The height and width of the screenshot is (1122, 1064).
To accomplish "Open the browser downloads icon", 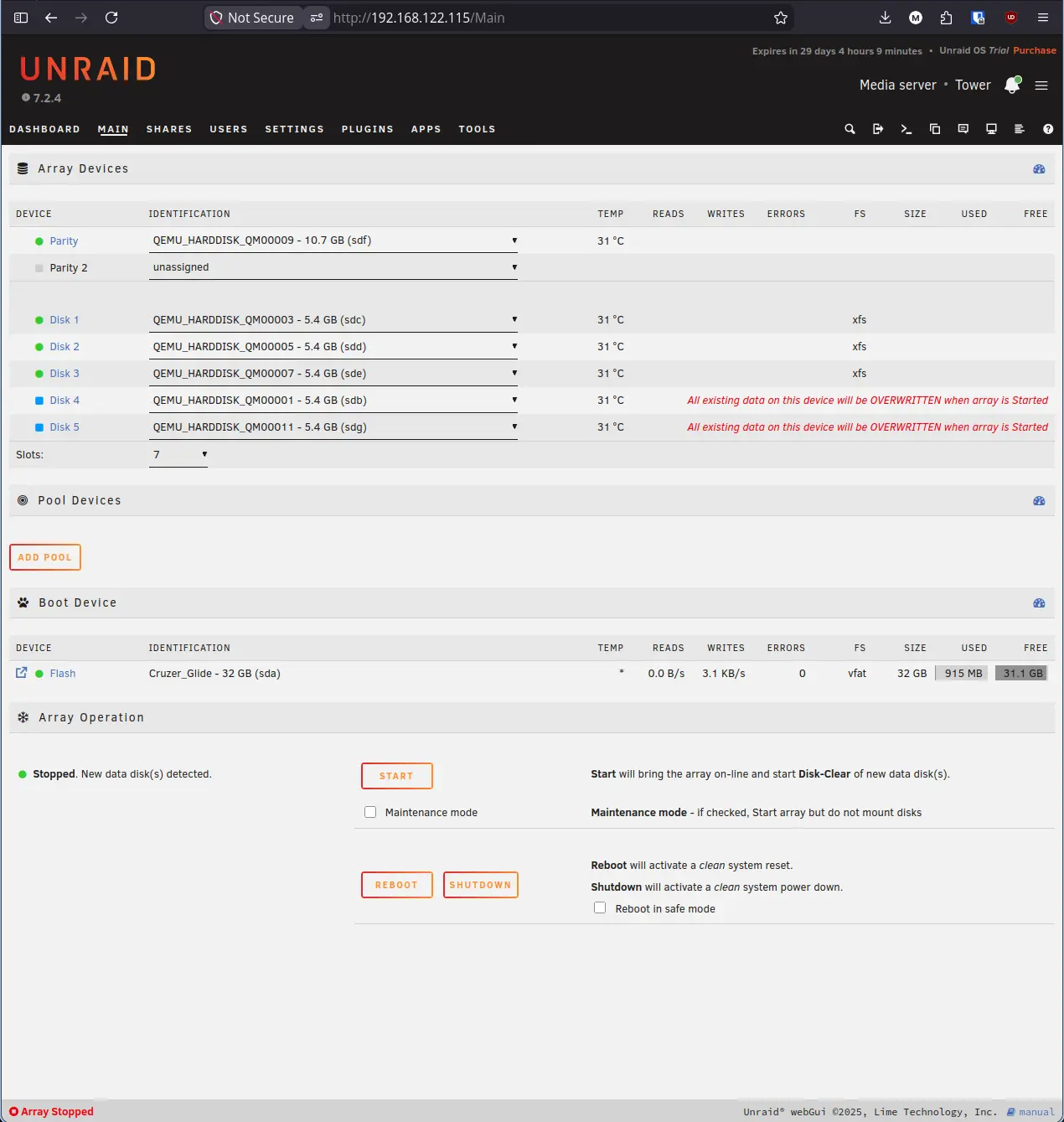I will point(885,18).
